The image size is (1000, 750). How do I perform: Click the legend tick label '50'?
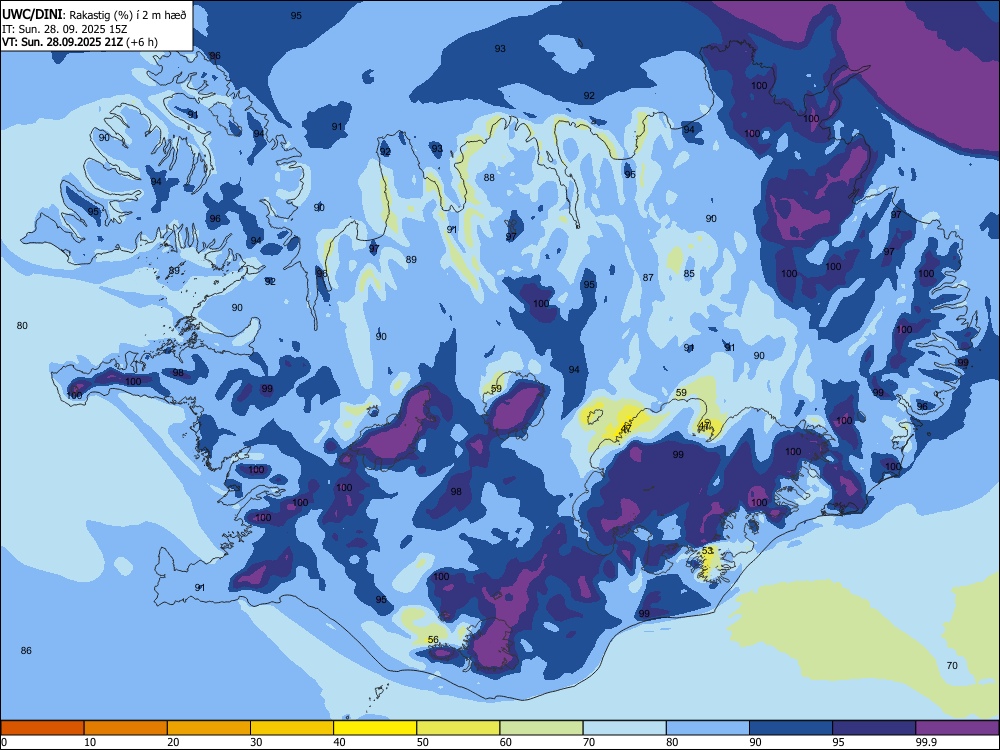[423, 742]
